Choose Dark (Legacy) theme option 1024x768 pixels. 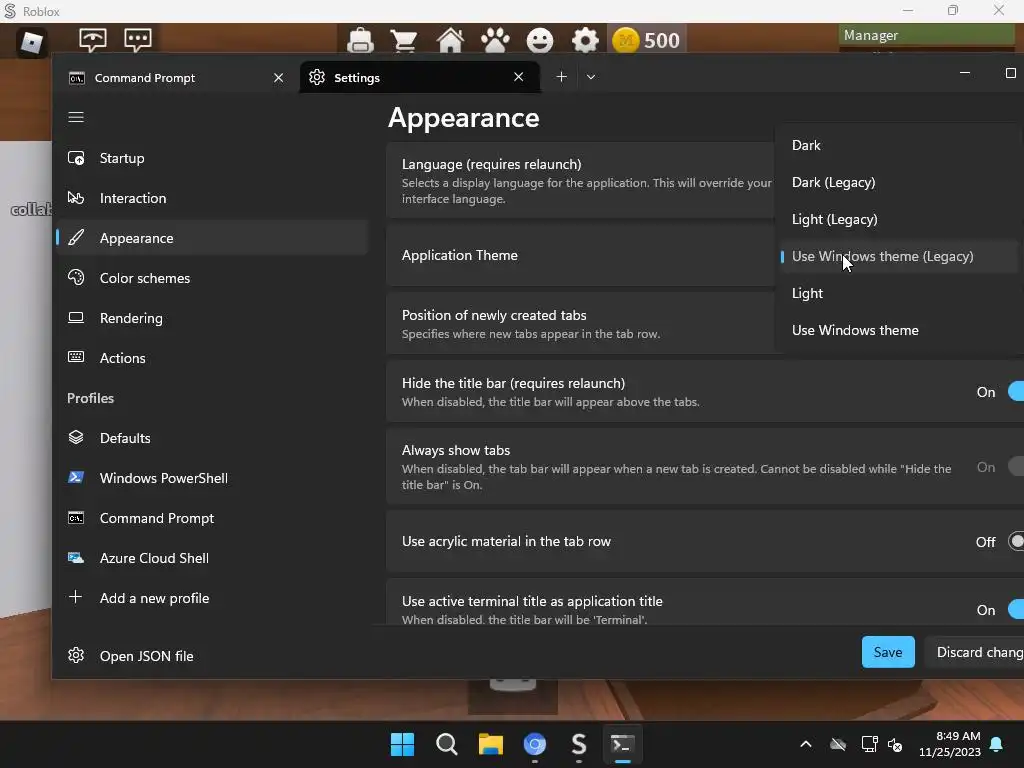(899, 182)
